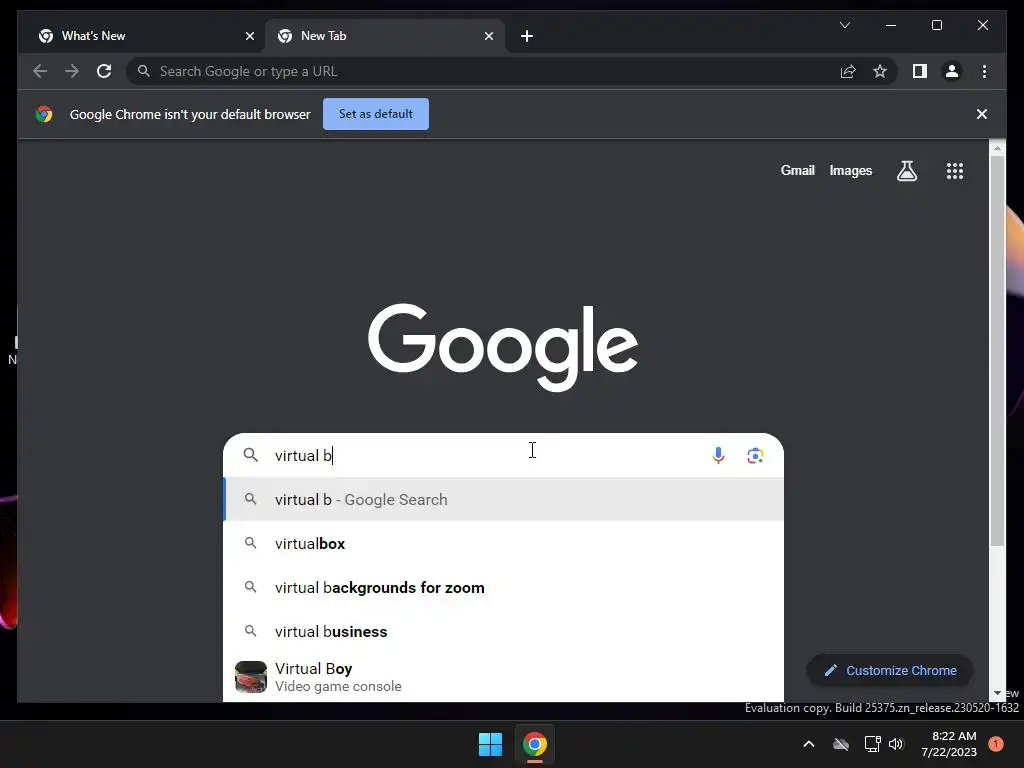Open the side panel icon
Screen dimensions: 1024x768
pos(920,71)
